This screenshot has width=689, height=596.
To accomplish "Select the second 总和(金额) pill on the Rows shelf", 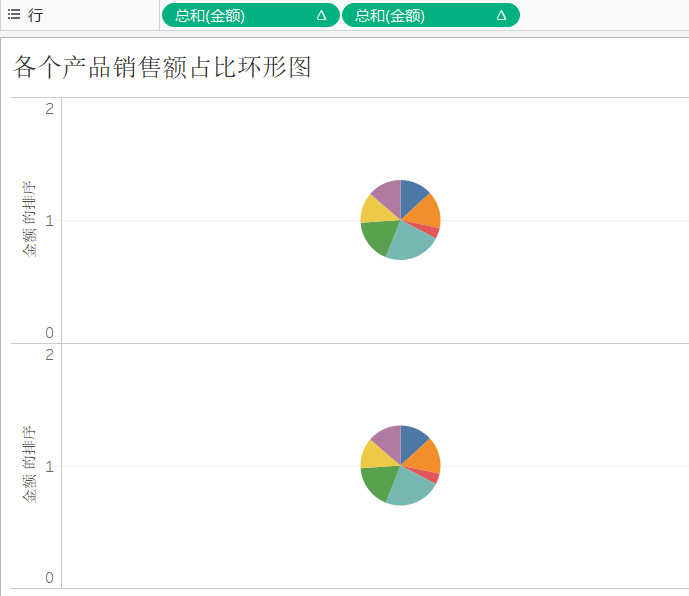I will point(418,15).
